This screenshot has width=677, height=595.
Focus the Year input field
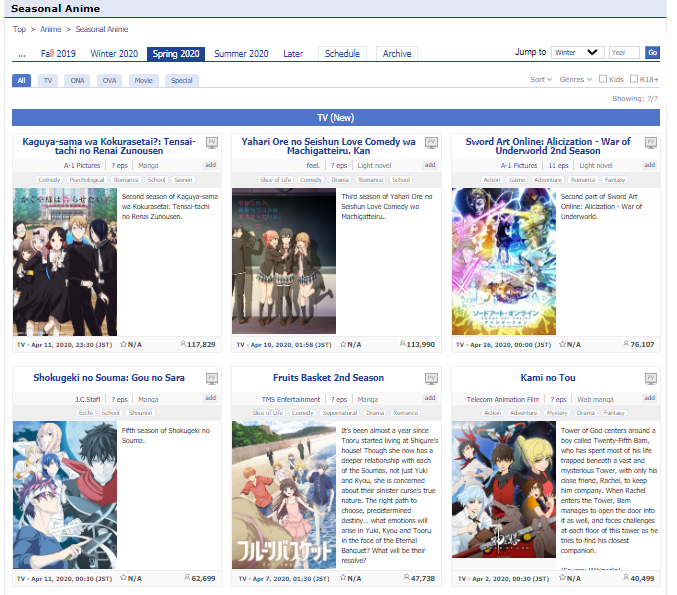click(x=624, y=52)
